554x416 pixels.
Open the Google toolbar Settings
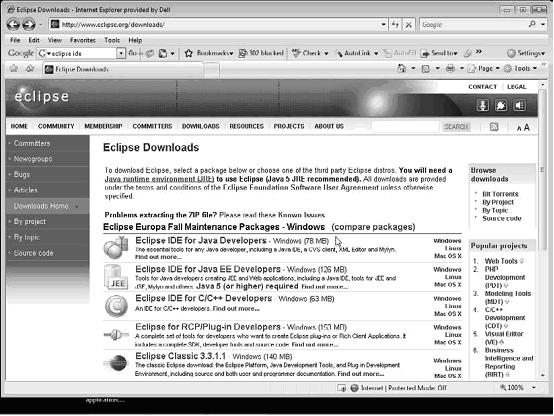point(525,53)
